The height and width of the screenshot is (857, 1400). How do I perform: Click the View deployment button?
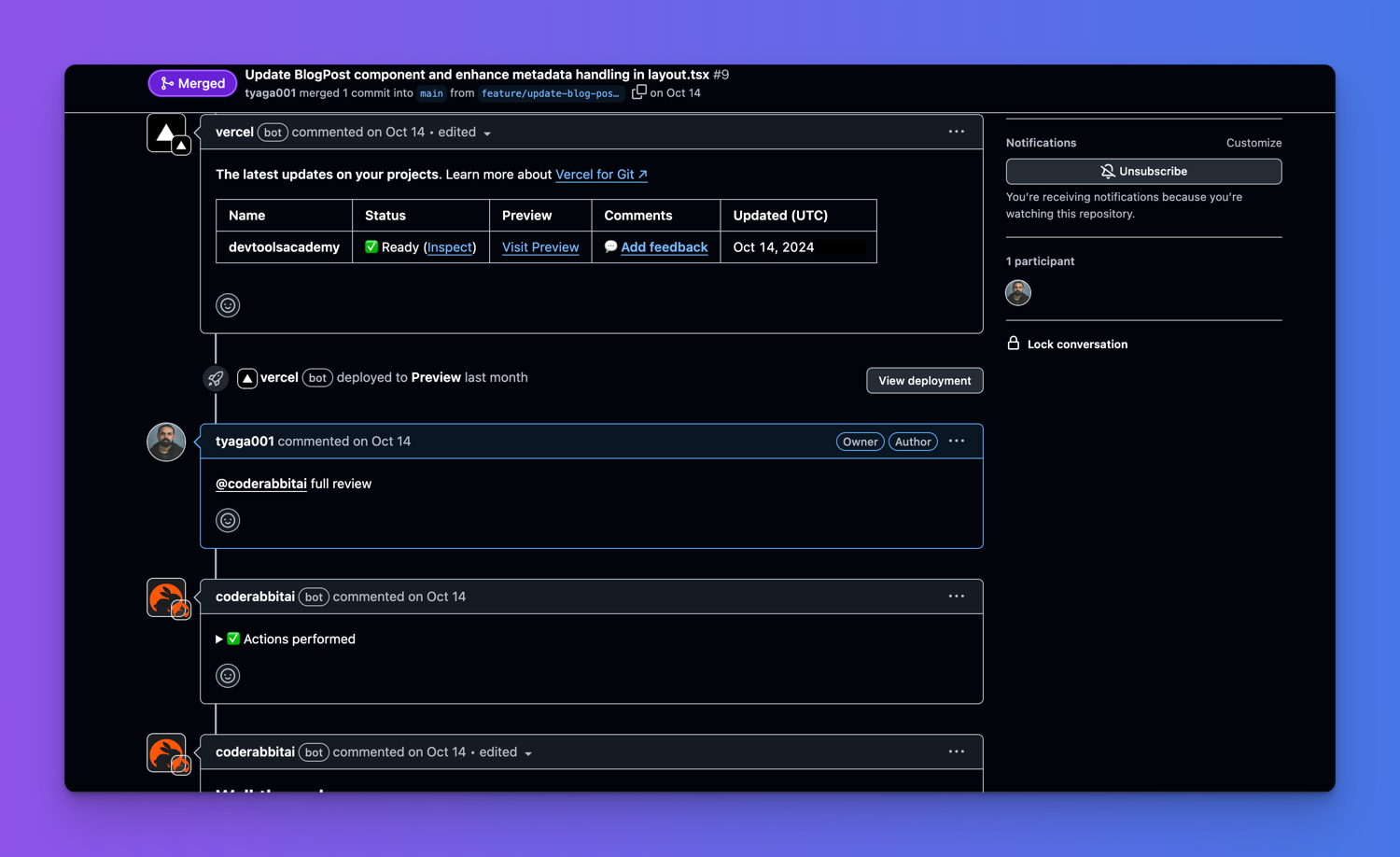pos(924,381)
